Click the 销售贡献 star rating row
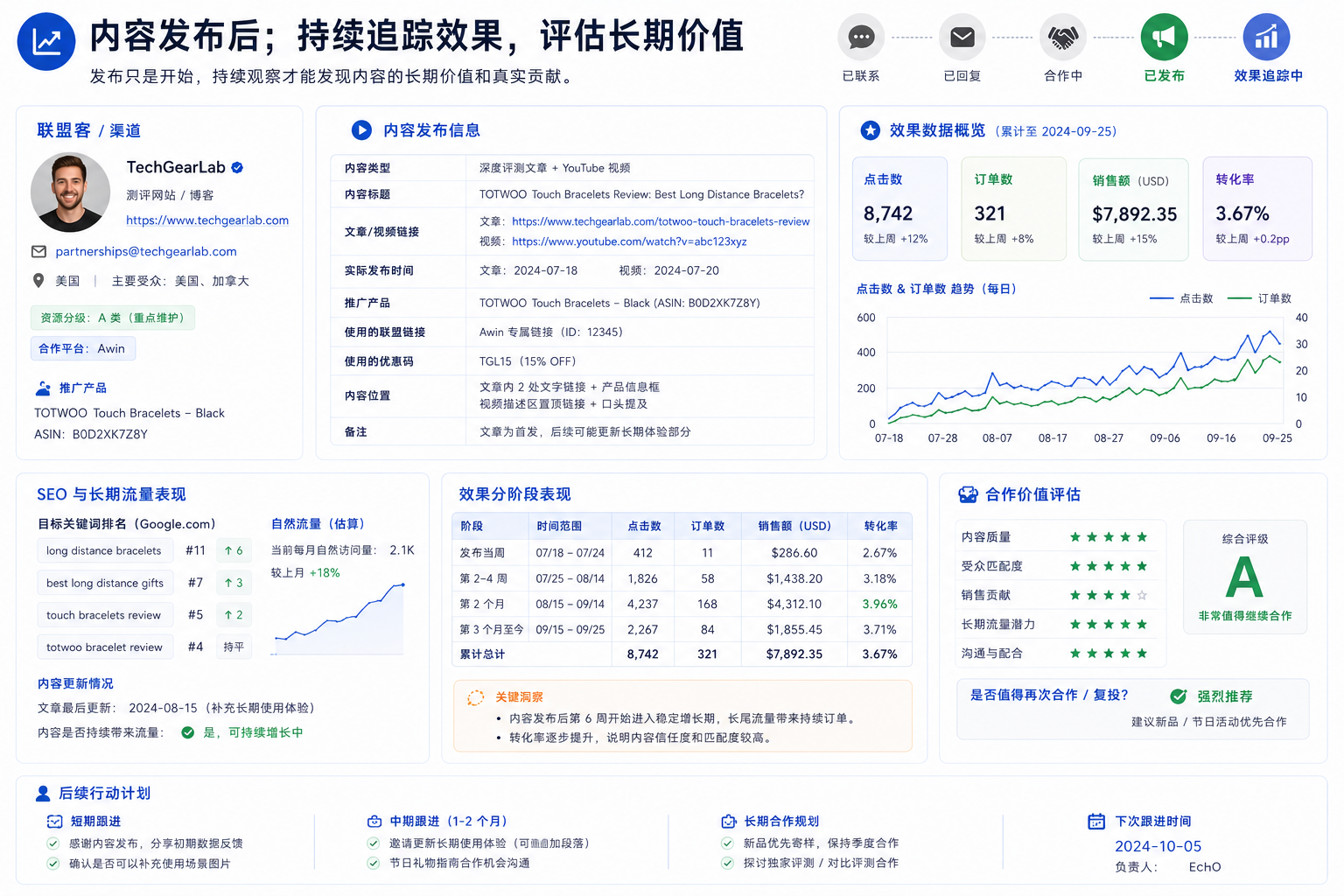The width and height of the screenshot is (1344, 896). (1055, 595)
